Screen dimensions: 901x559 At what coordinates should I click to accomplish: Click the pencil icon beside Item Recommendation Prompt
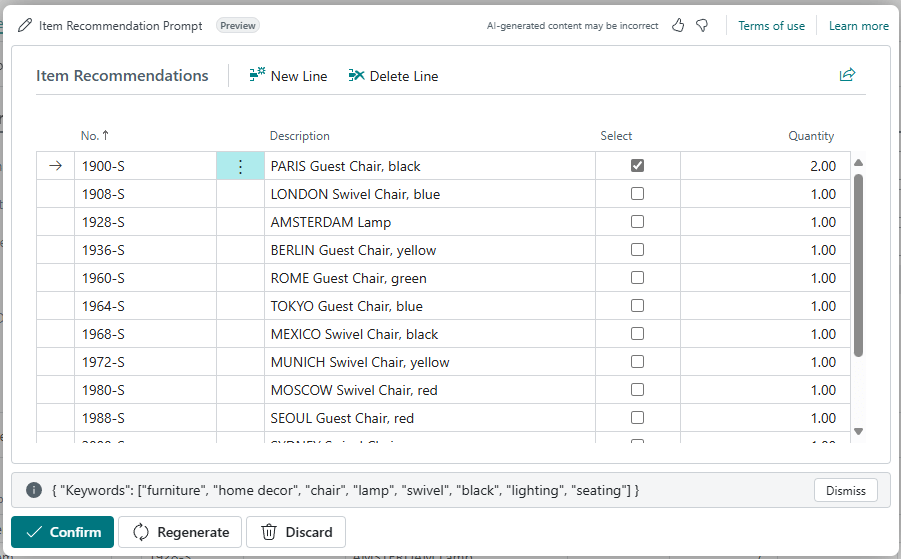pyautogui.click(x=25, y=26)
